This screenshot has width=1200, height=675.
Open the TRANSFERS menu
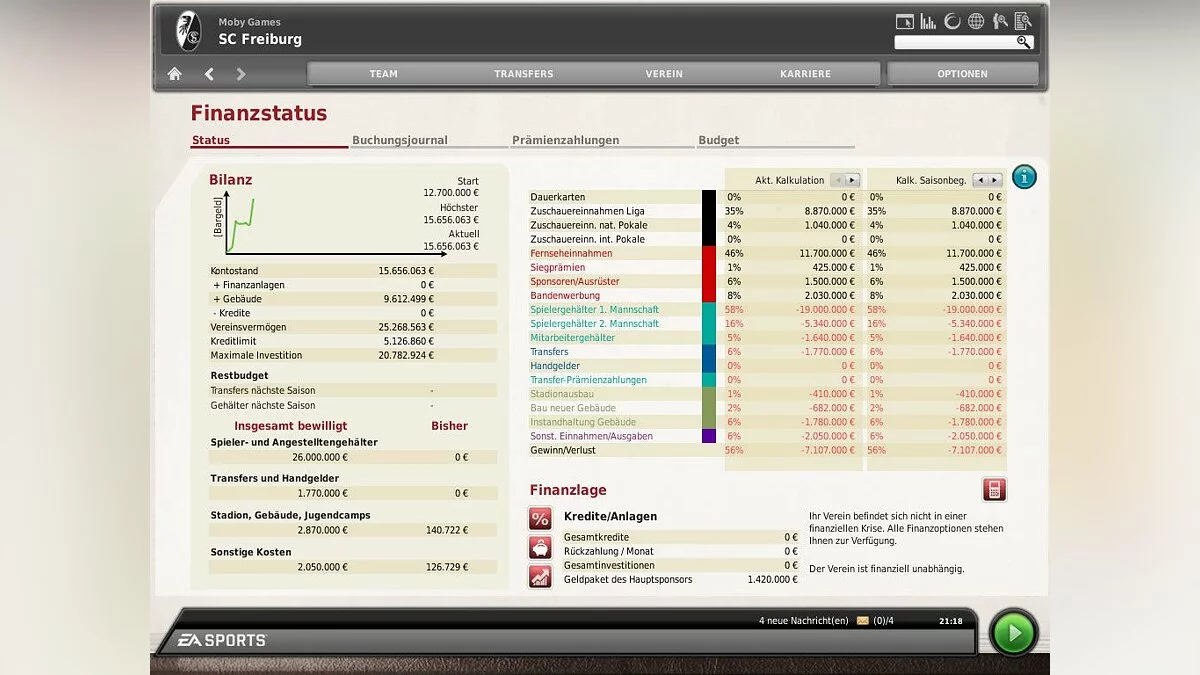click(x=523, y=74)
